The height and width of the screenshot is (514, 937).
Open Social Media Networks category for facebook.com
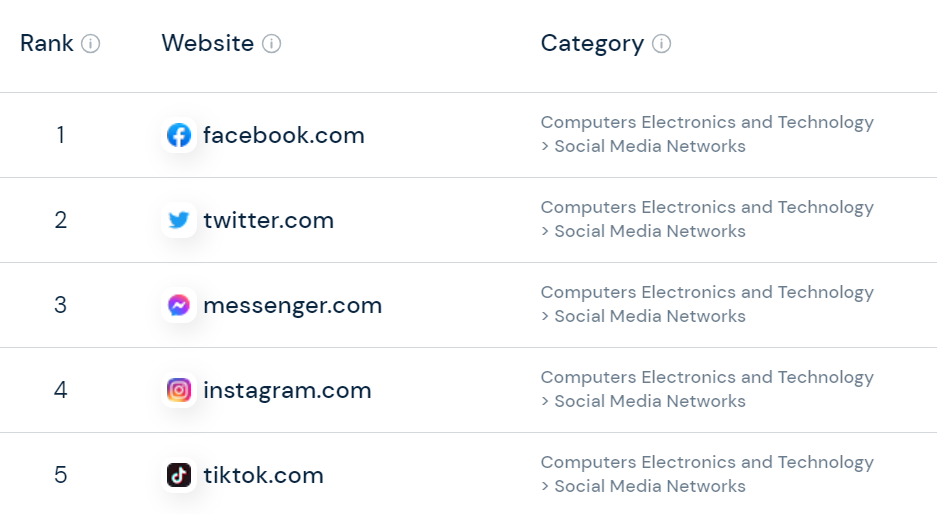click(x=650, y=146)
